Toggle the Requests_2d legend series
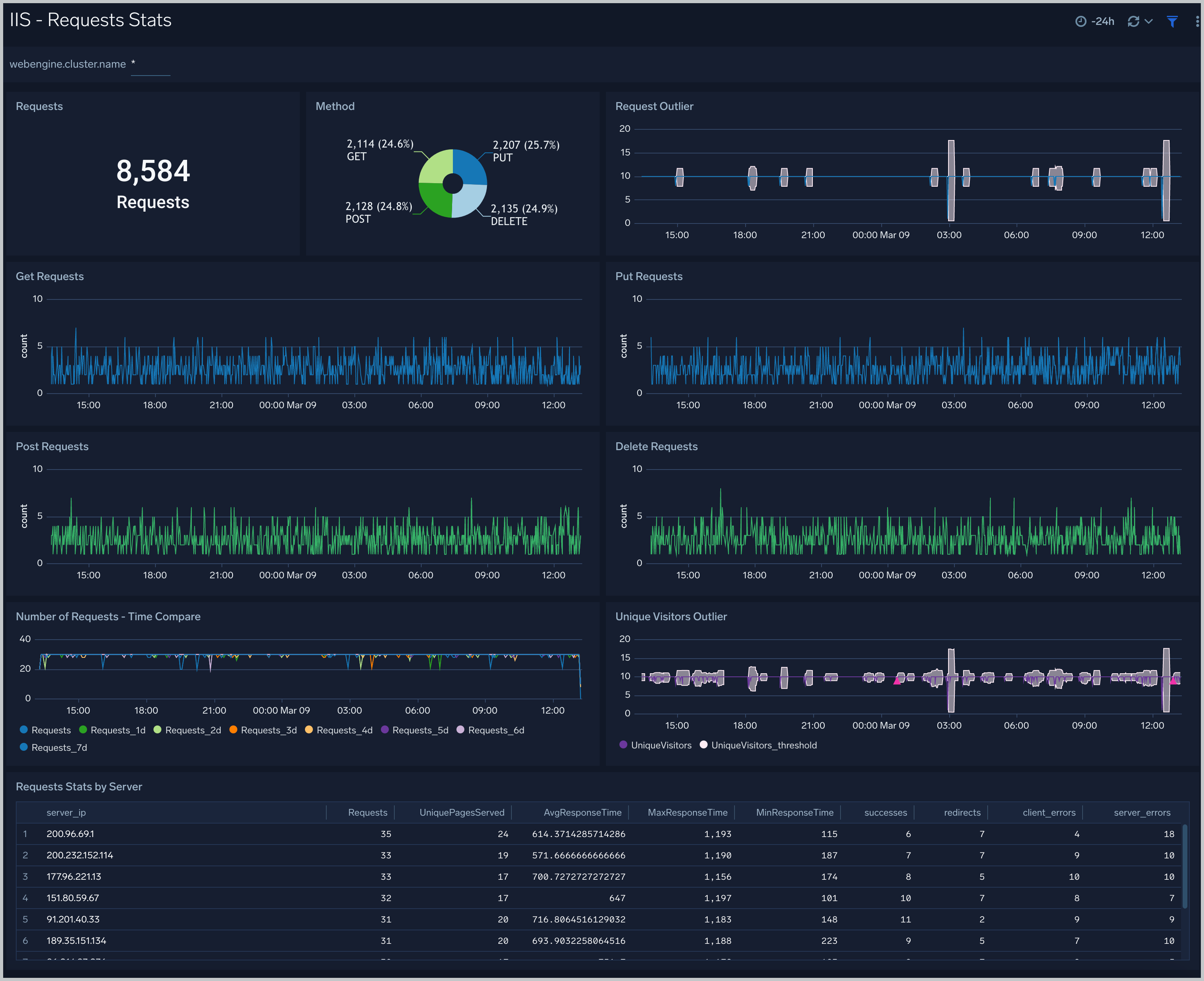 (187, 730)
